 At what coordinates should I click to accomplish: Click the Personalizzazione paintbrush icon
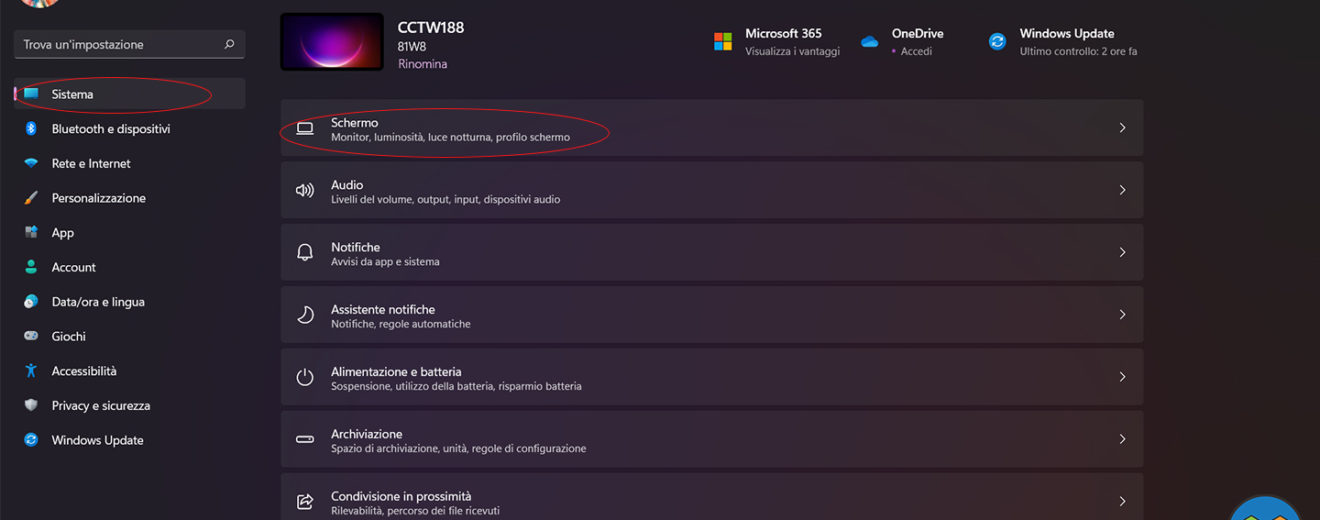tap(31, 198)
